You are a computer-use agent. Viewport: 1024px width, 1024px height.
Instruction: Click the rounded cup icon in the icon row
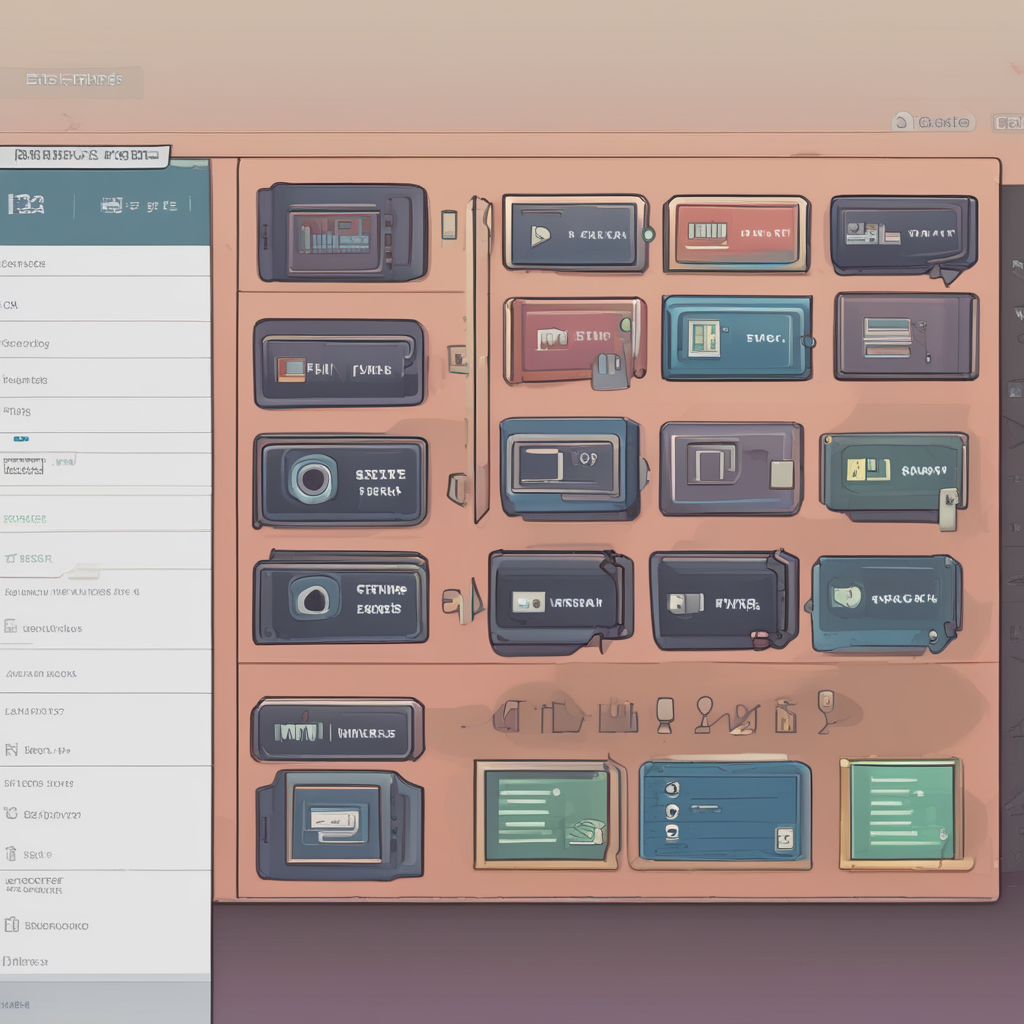(x=665, y=715)
